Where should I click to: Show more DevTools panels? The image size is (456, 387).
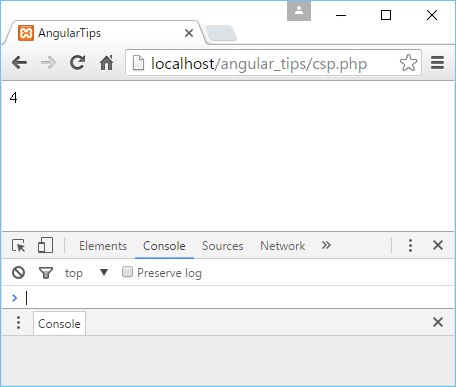pyautogui.click(x=326, y=245)
